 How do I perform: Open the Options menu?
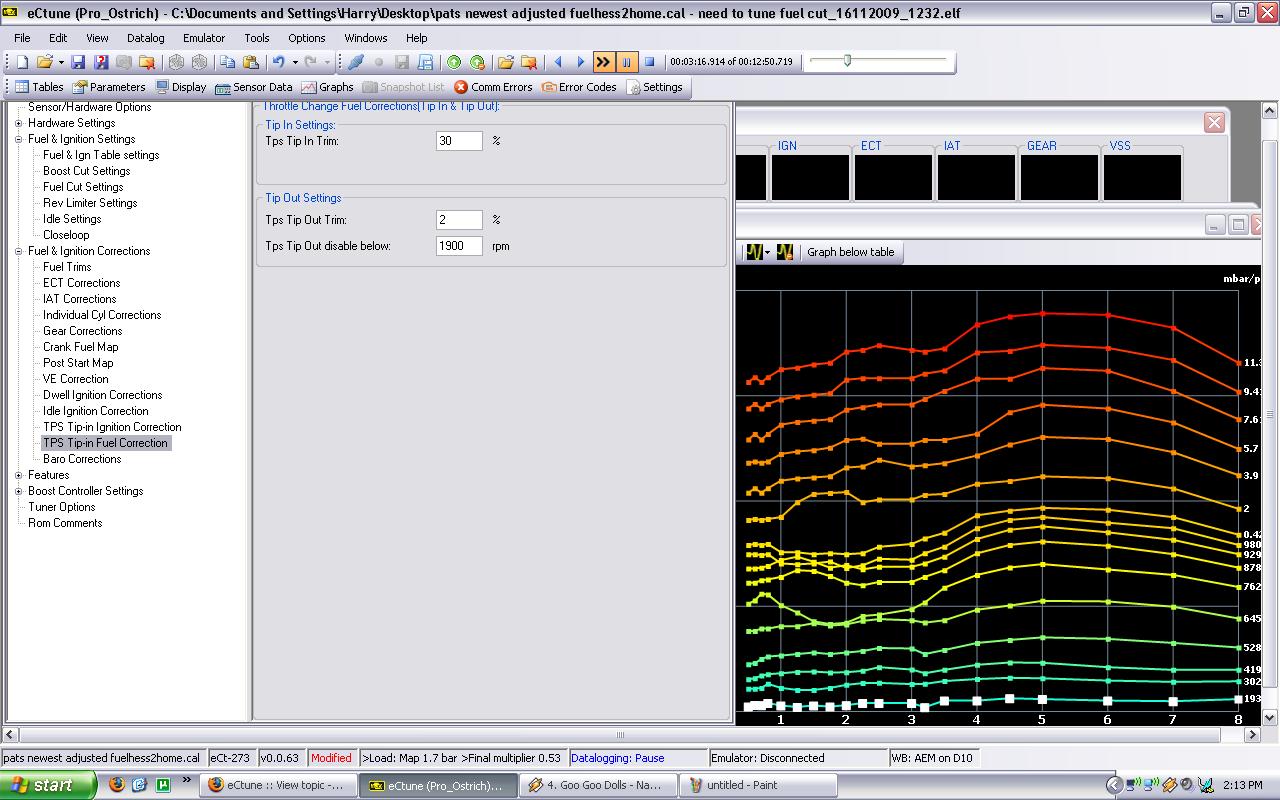307,38
